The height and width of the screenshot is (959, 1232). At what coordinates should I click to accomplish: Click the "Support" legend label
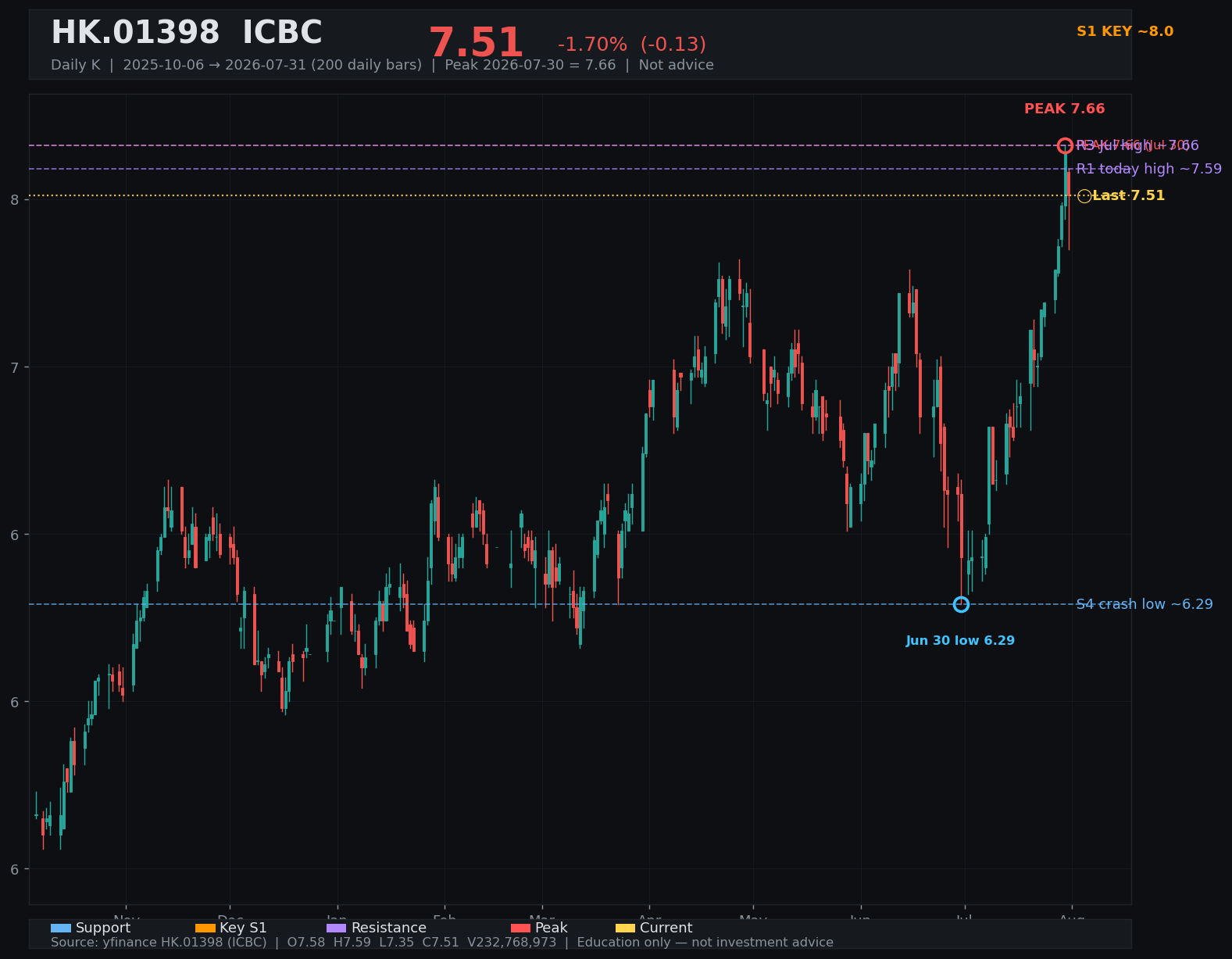103,928
